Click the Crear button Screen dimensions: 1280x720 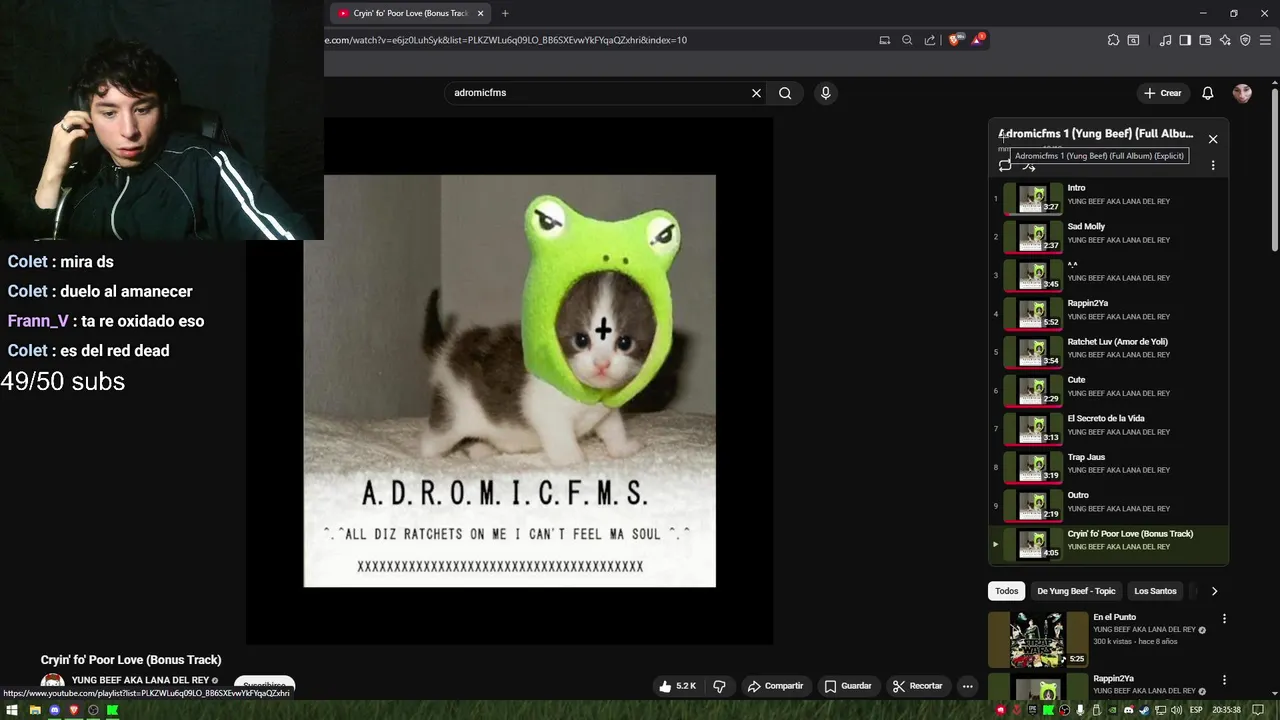pos(1162,93)
